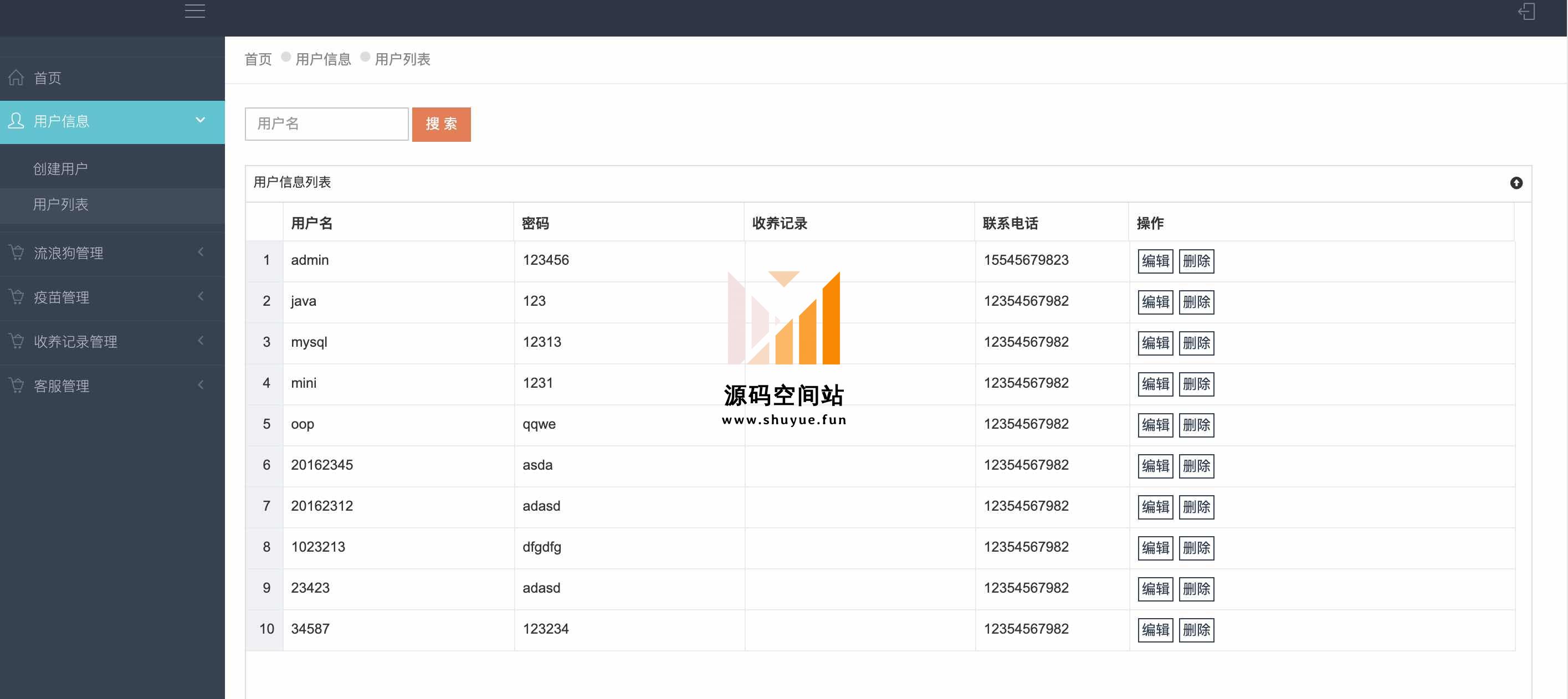Screen dimensions: 1568x699
Task: Click the home icon beside 首页 in sidebar
Action: point(17,78)
